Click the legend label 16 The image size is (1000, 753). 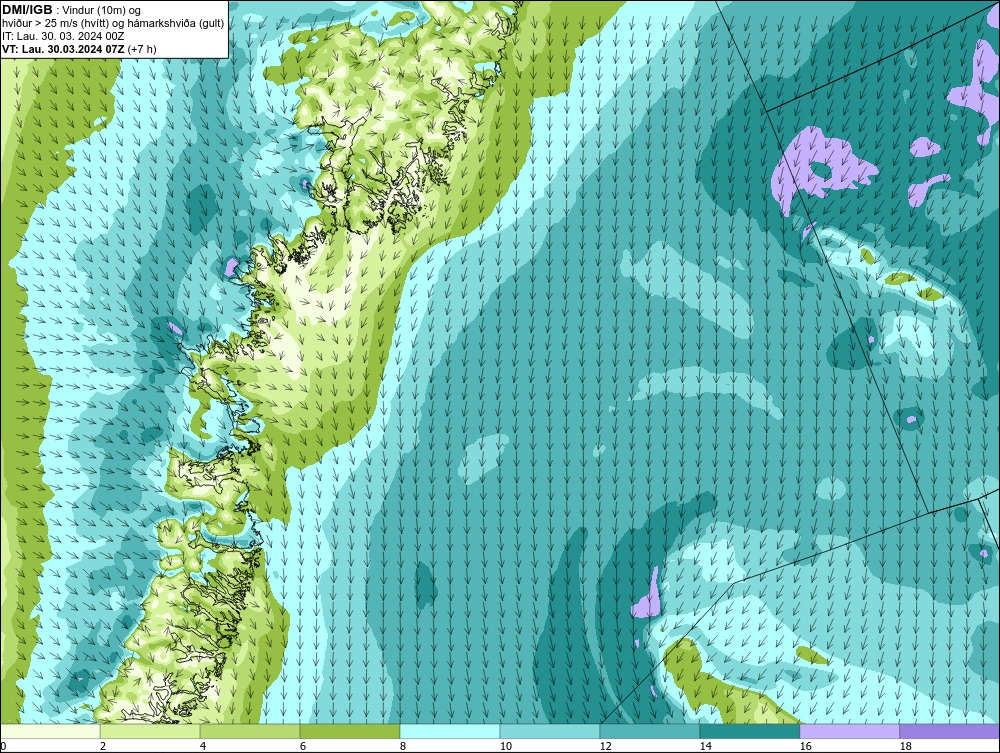[805, 746]
